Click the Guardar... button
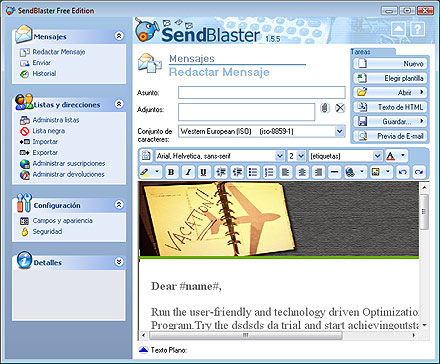 coord(390,121)
